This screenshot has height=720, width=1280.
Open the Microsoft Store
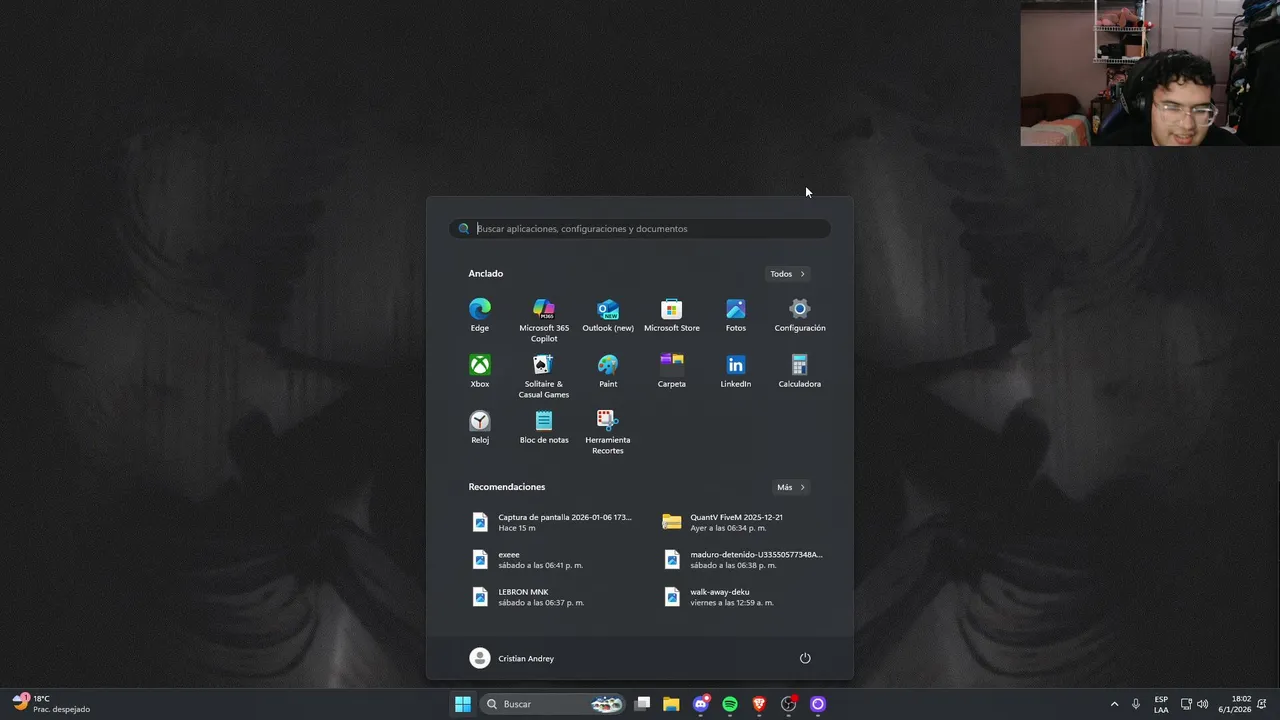click(x=672, y=315)
